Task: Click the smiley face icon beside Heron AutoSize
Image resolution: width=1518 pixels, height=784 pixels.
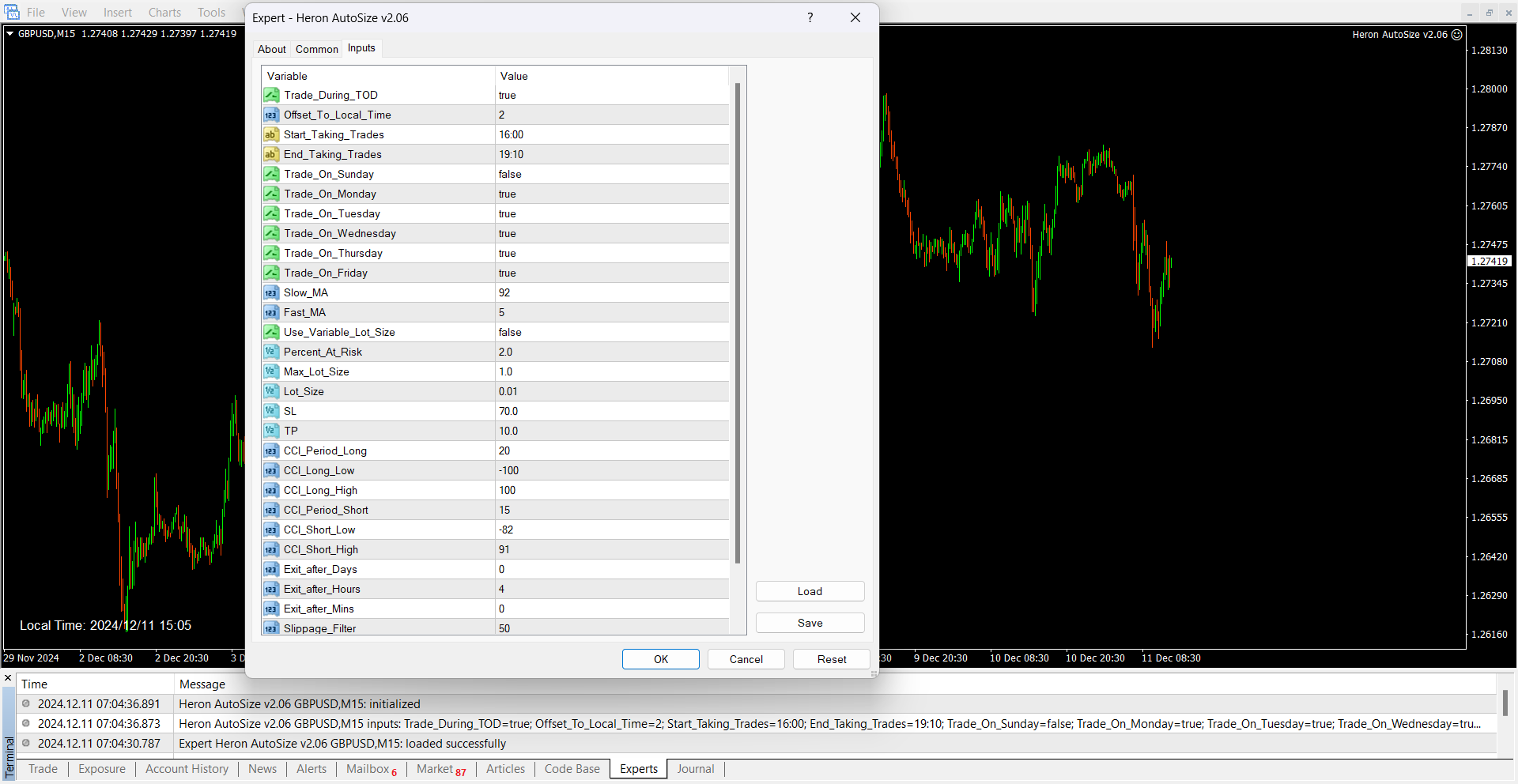Action: pos(1457,35)
